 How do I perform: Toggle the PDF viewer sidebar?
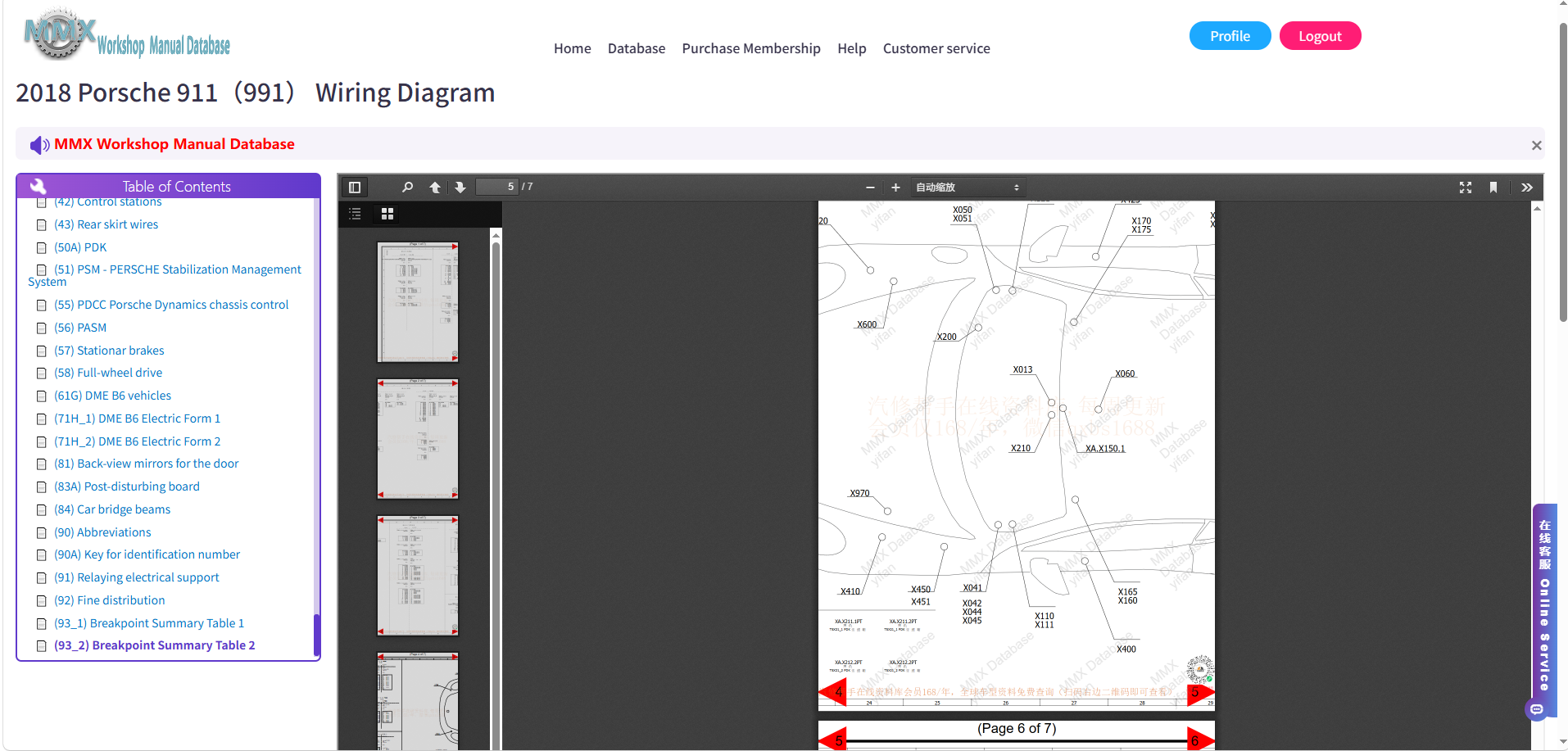pos(355,188)
